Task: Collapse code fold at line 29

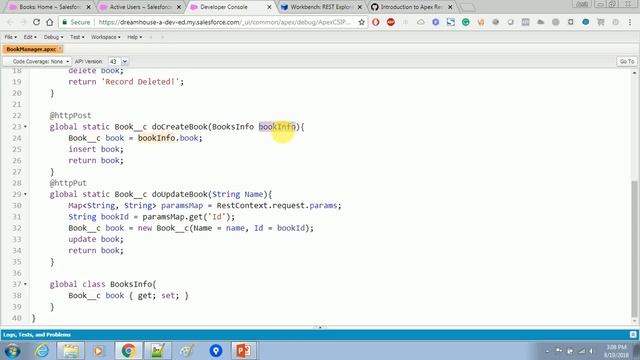Action: pyautogui.click(x=25, y=194)
